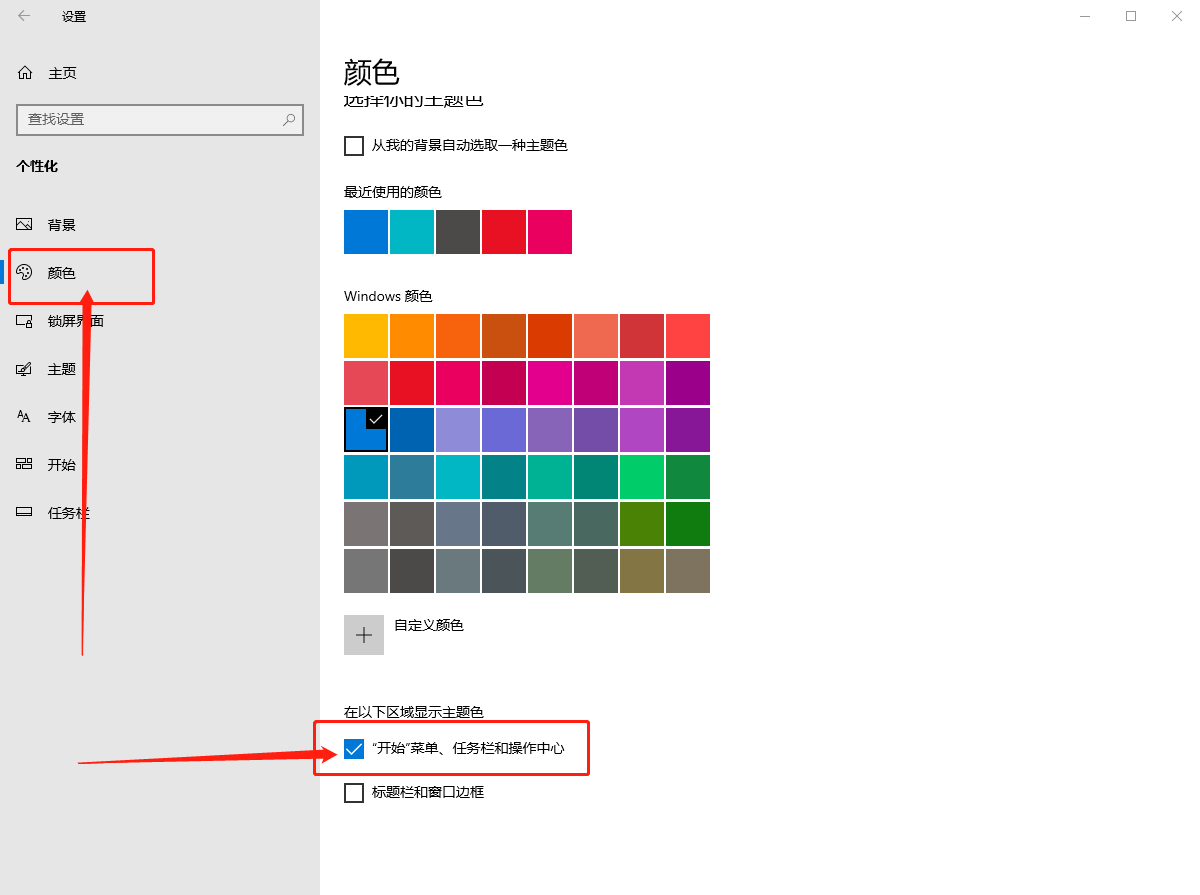Click the 个性化 section heading
This screenshot has width=1200, height=895.
coord(37,166)
